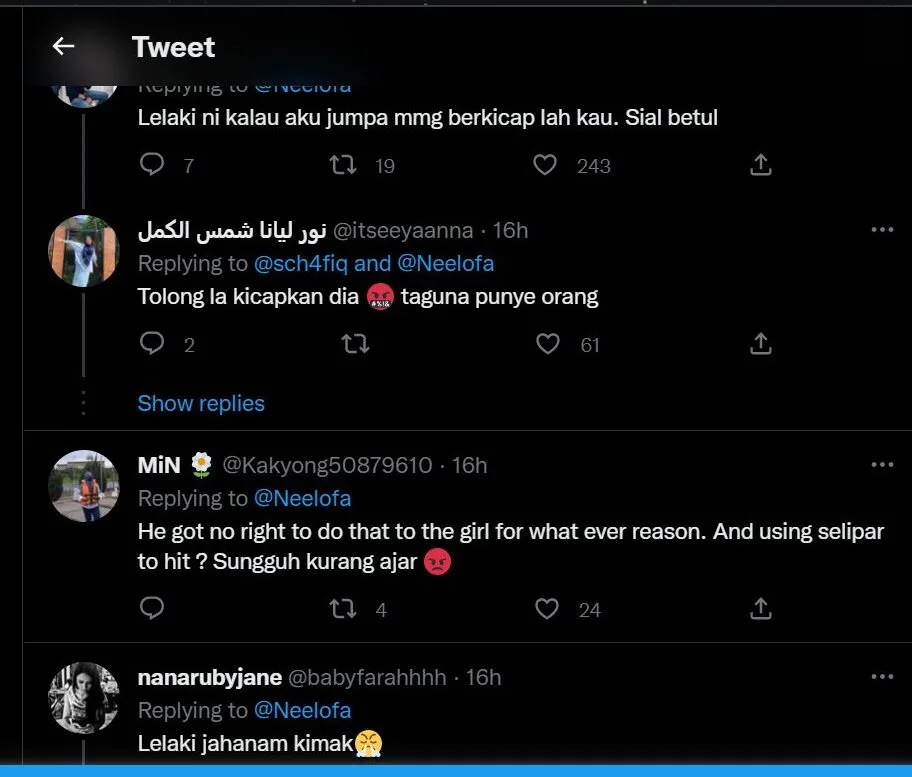Screen dimensions: 912x777
Task: Open more options for @itseeyaanna's tweet
Action: pyautogui.click(x=881, y=230)
